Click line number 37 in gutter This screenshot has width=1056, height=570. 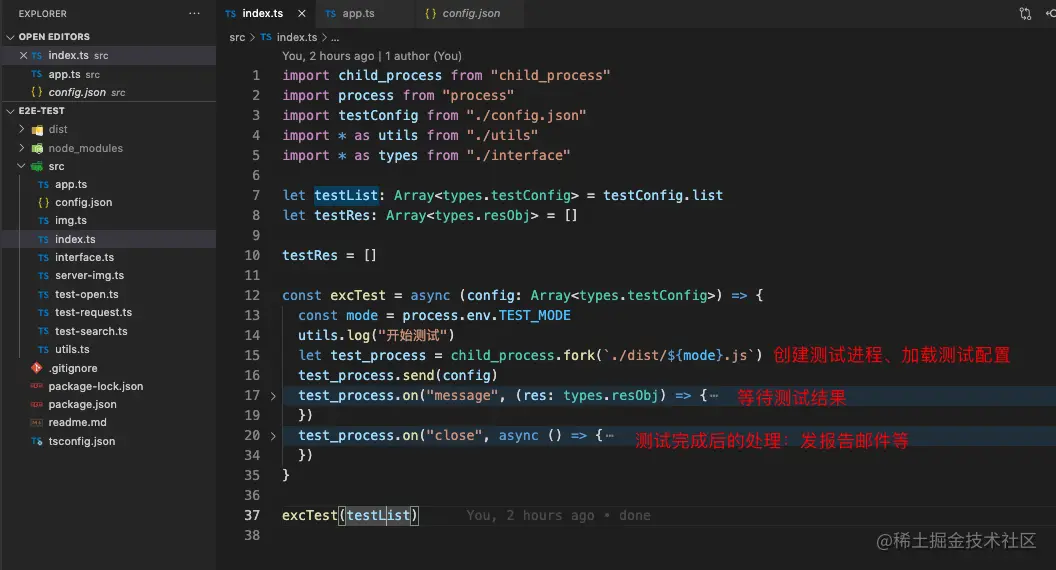click(252, 515)
